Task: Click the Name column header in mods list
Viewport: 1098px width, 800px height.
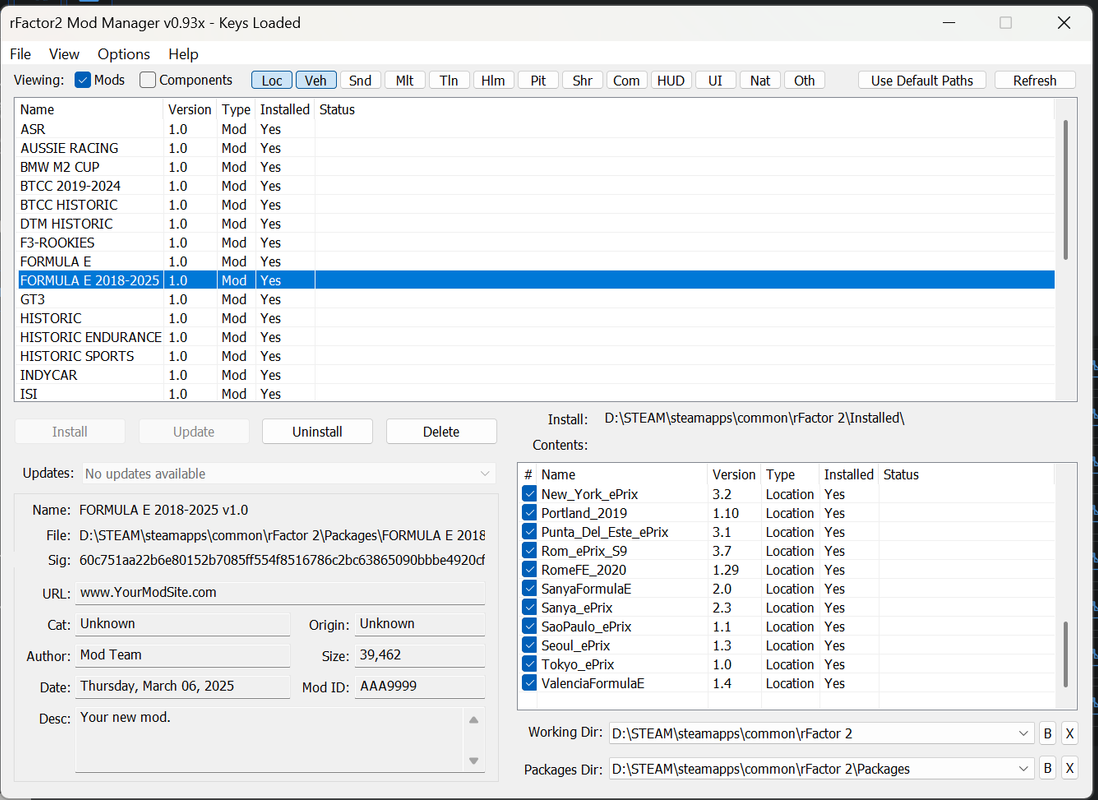Action: point(89,109)
